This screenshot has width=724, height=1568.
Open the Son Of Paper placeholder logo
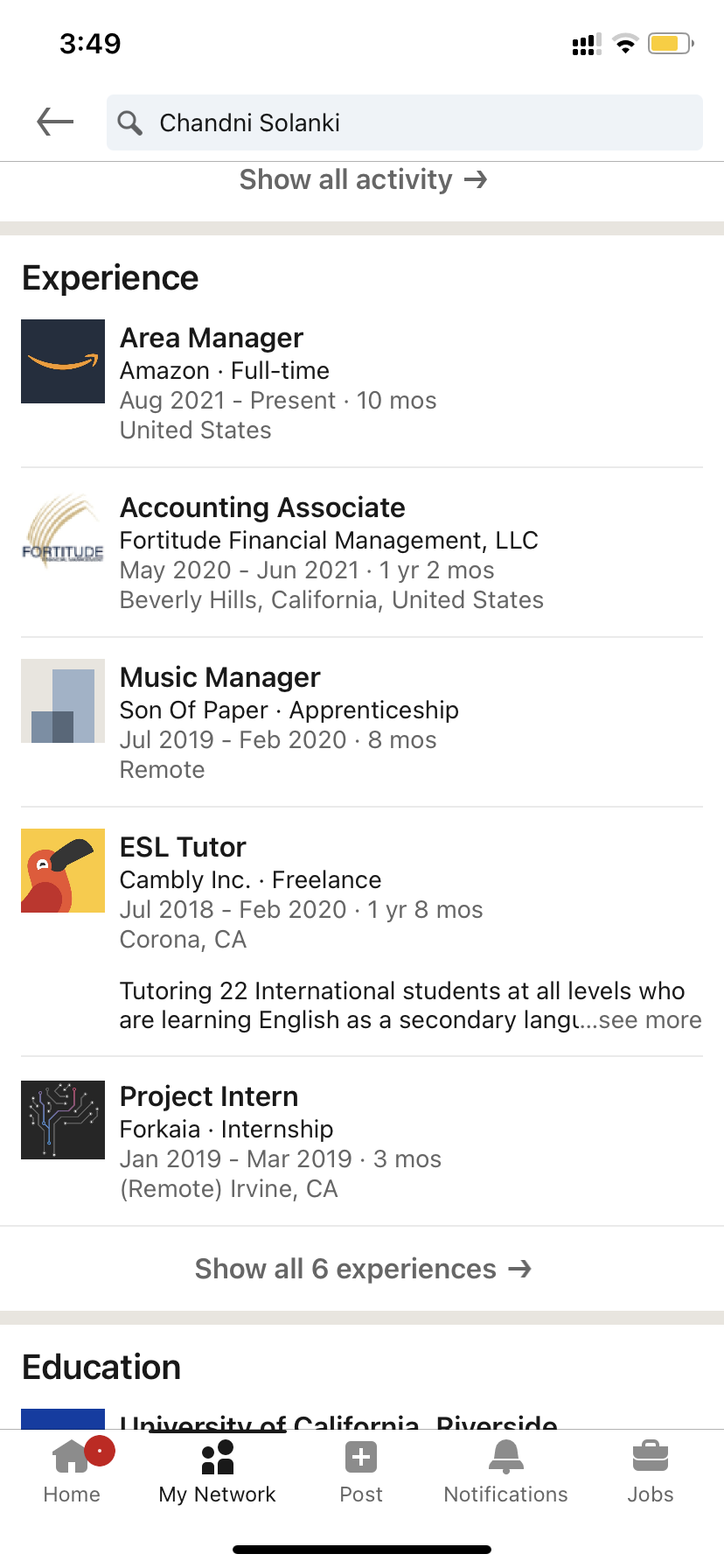tap(63, 701)
